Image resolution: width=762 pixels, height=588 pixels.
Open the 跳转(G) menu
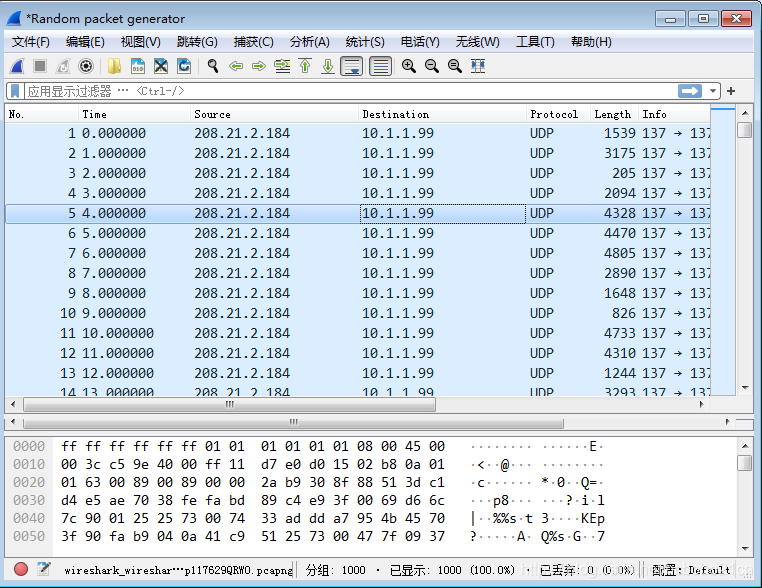197,42
